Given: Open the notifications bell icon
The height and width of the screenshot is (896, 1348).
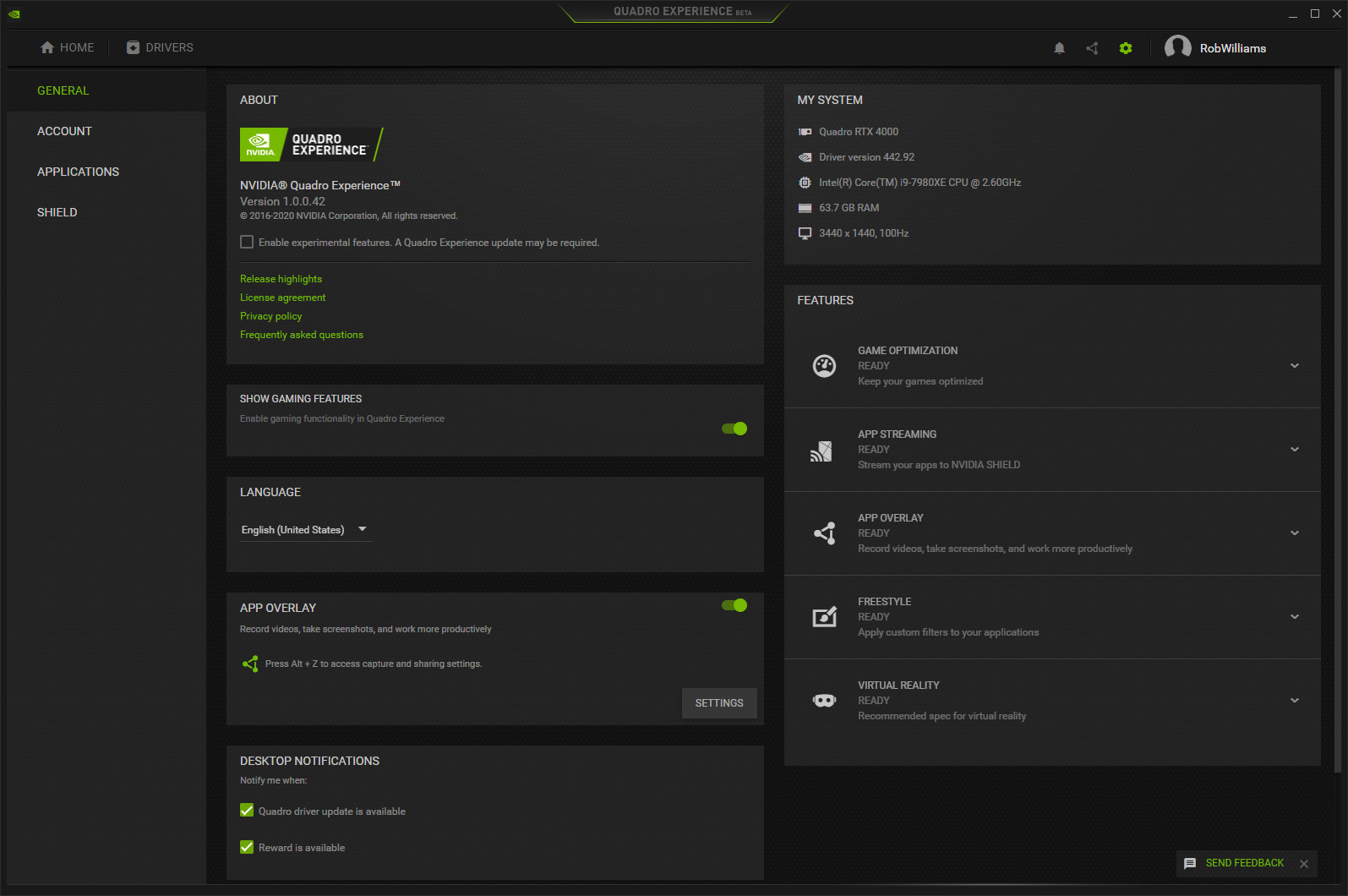Looking at the screenshot, I should pos(1059,48).
